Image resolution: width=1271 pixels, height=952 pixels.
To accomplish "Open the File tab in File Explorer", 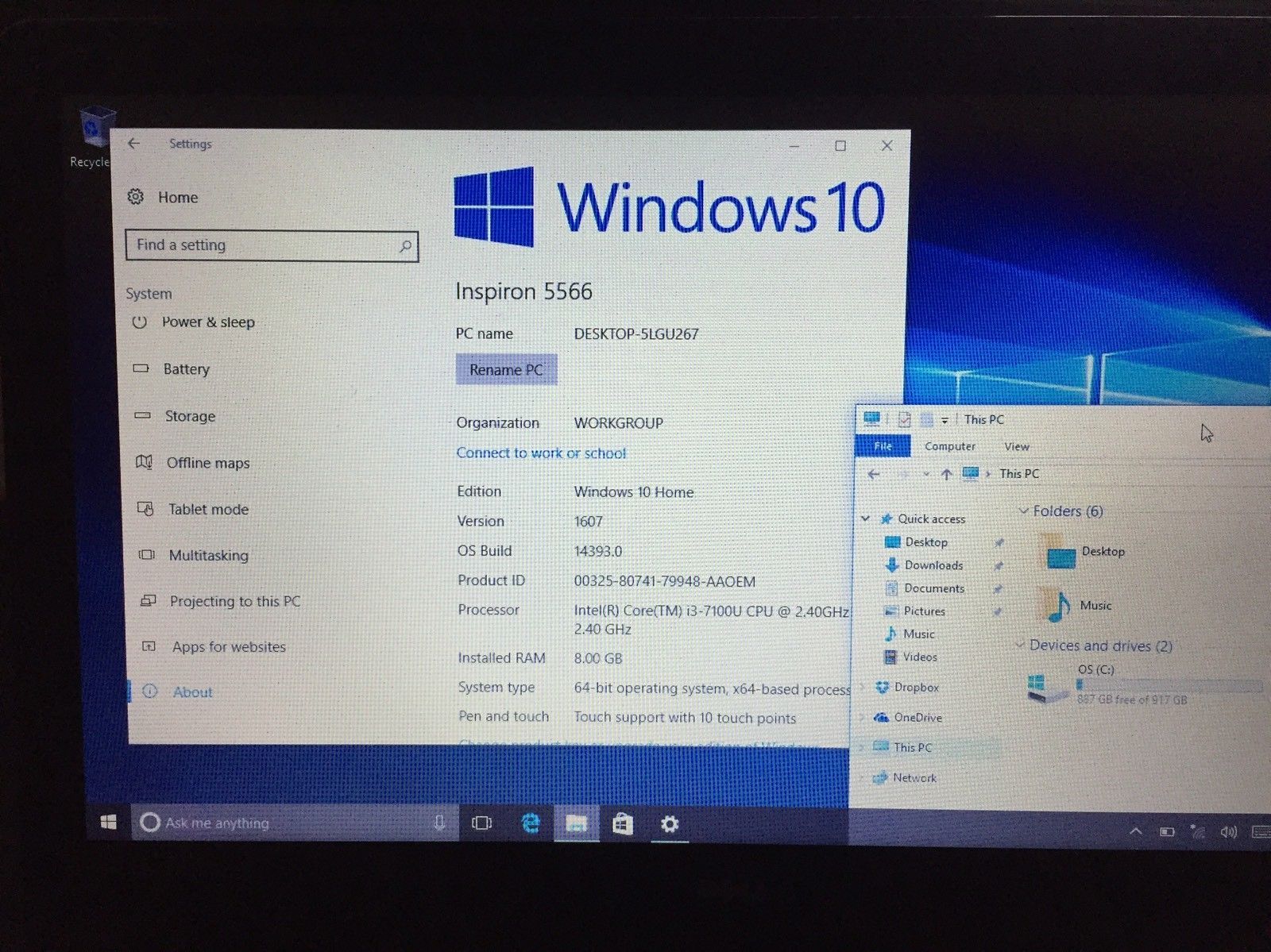I will [x=883, y=446].
